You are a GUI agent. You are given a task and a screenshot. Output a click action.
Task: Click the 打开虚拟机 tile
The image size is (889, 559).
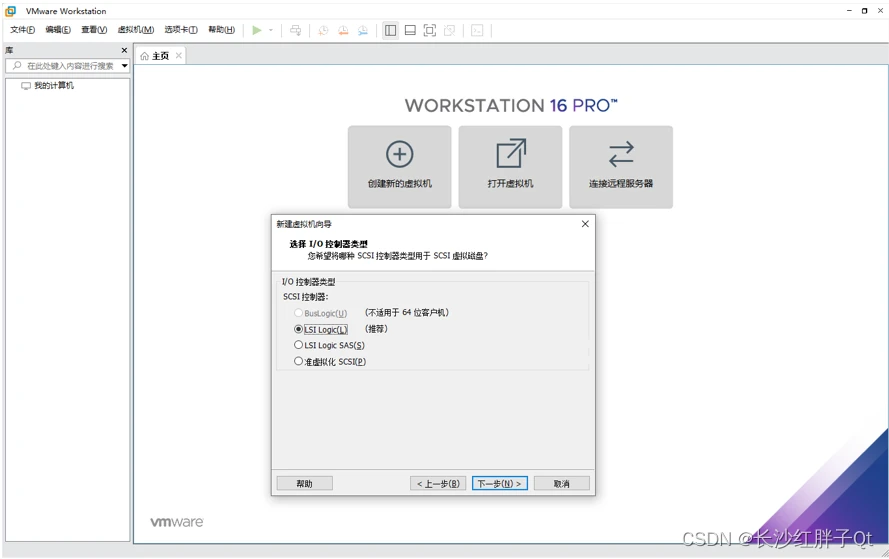(510, 167)
